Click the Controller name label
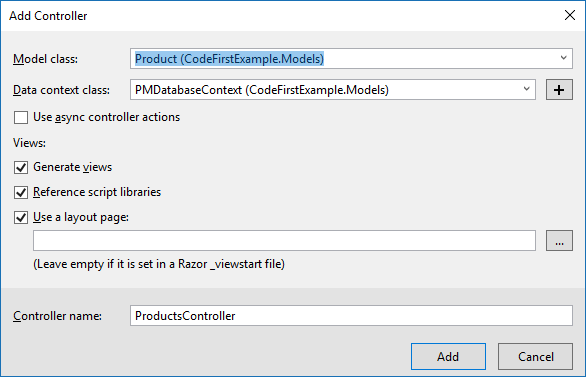 (x=57, y=316)
